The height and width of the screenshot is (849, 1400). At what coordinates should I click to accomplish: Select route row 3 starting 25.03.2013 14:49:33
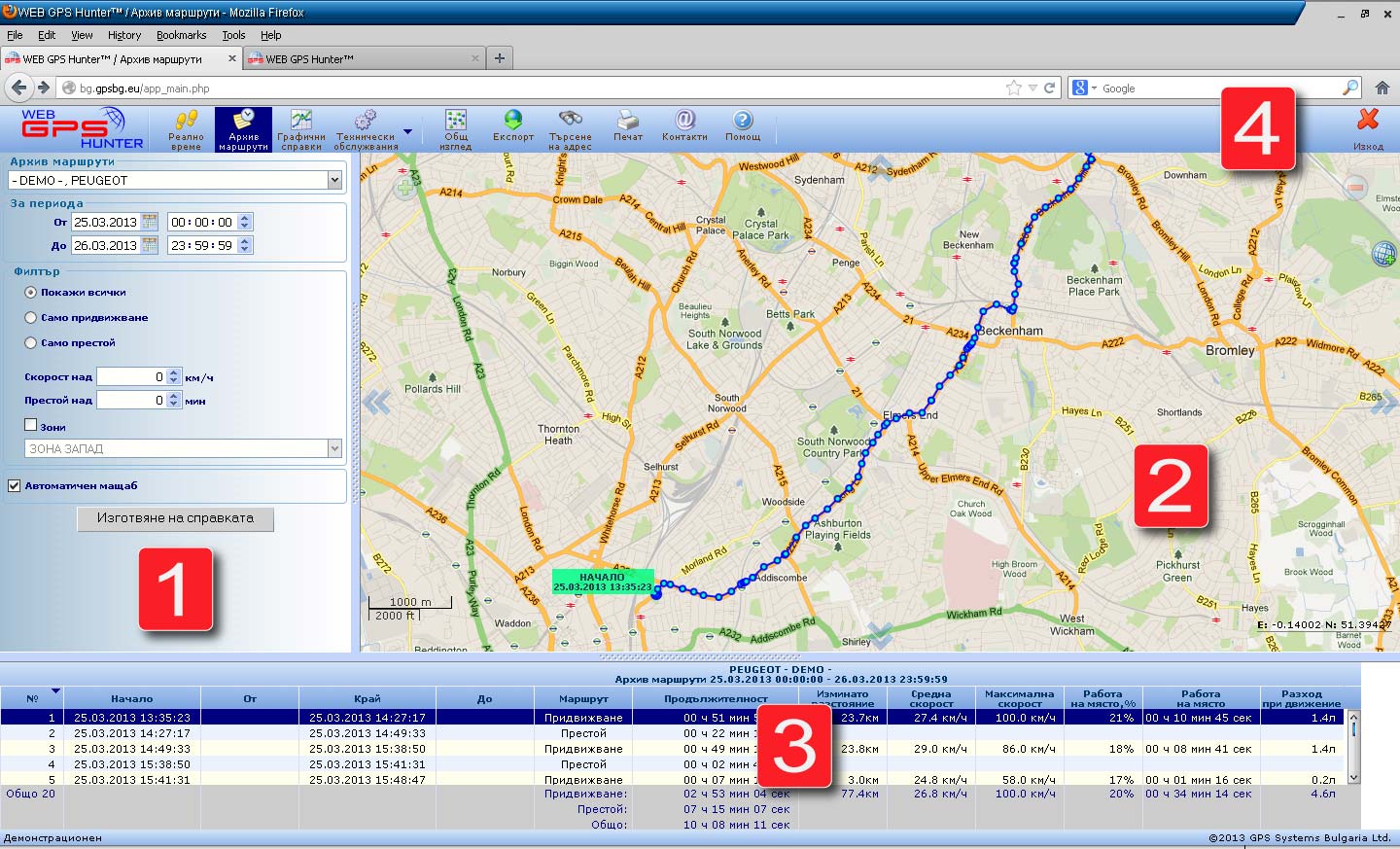pyautogui.click(x=674, y=749)
